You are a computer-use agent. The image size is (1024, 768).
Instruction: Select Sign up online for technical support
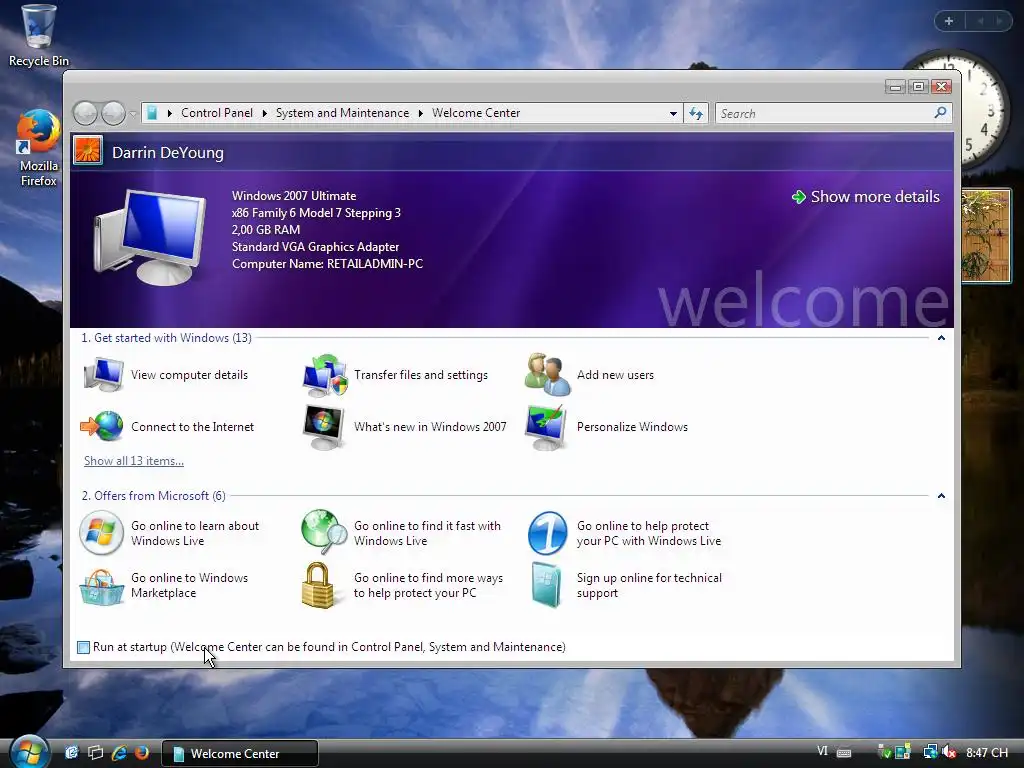[626, 585]
